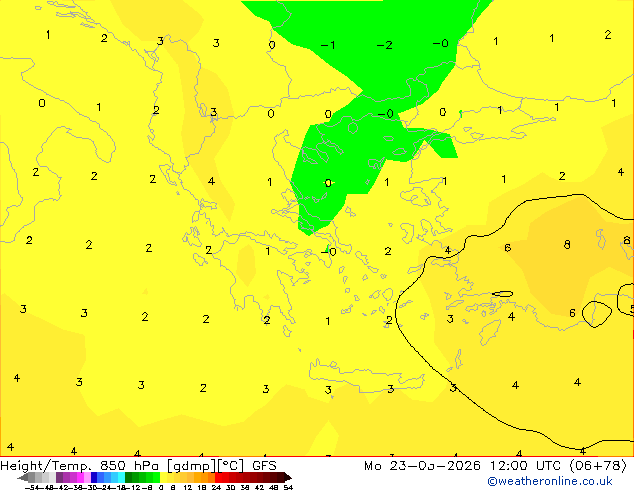Image resolution: width=634 pixels, height=490 pixels.
Task: Select the map title 'Height/Temp. 850 hPa' text
Action: point(80,466)
